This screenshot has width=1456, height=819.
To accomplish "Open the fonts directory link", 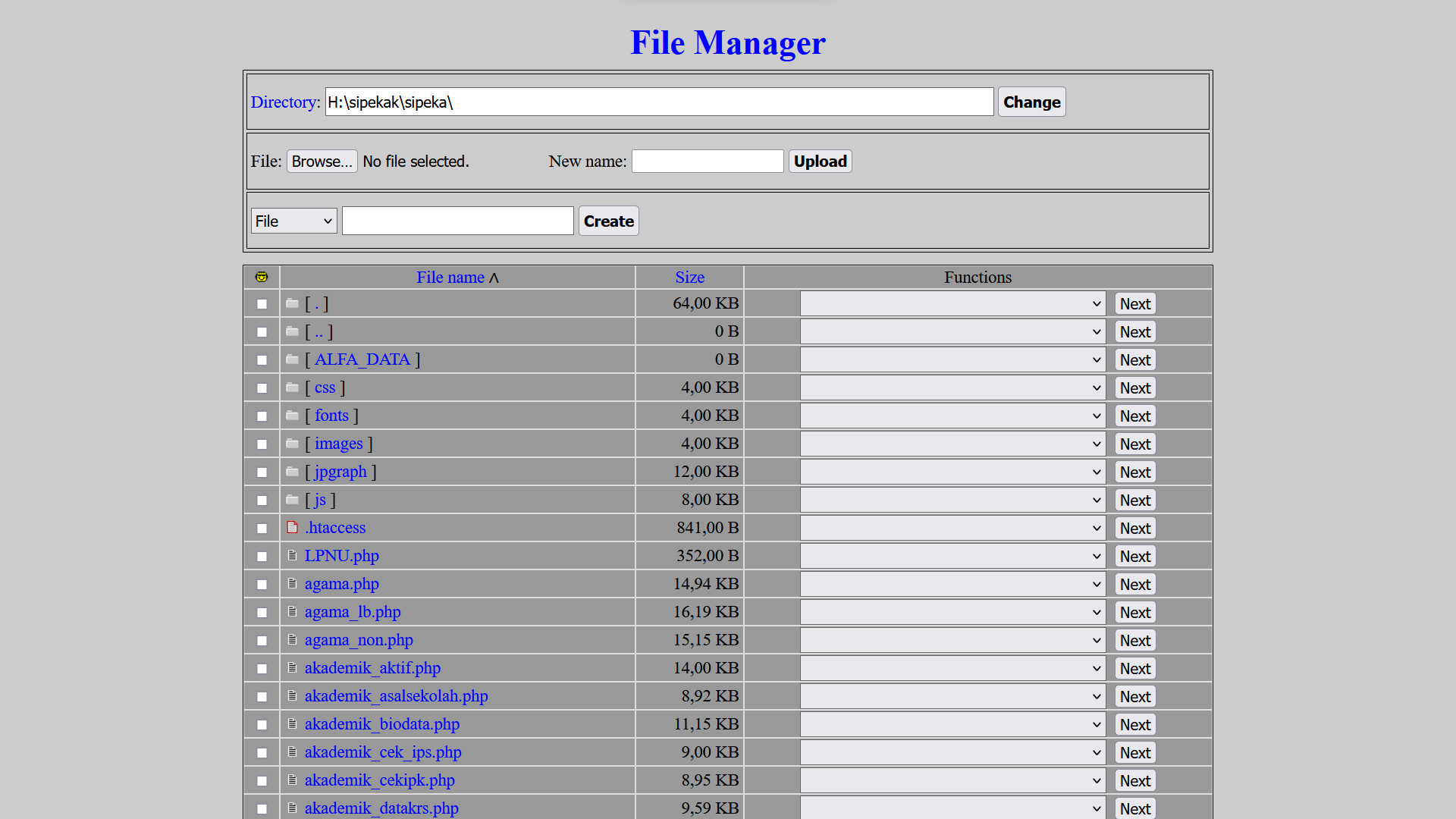I will (332, 415).
